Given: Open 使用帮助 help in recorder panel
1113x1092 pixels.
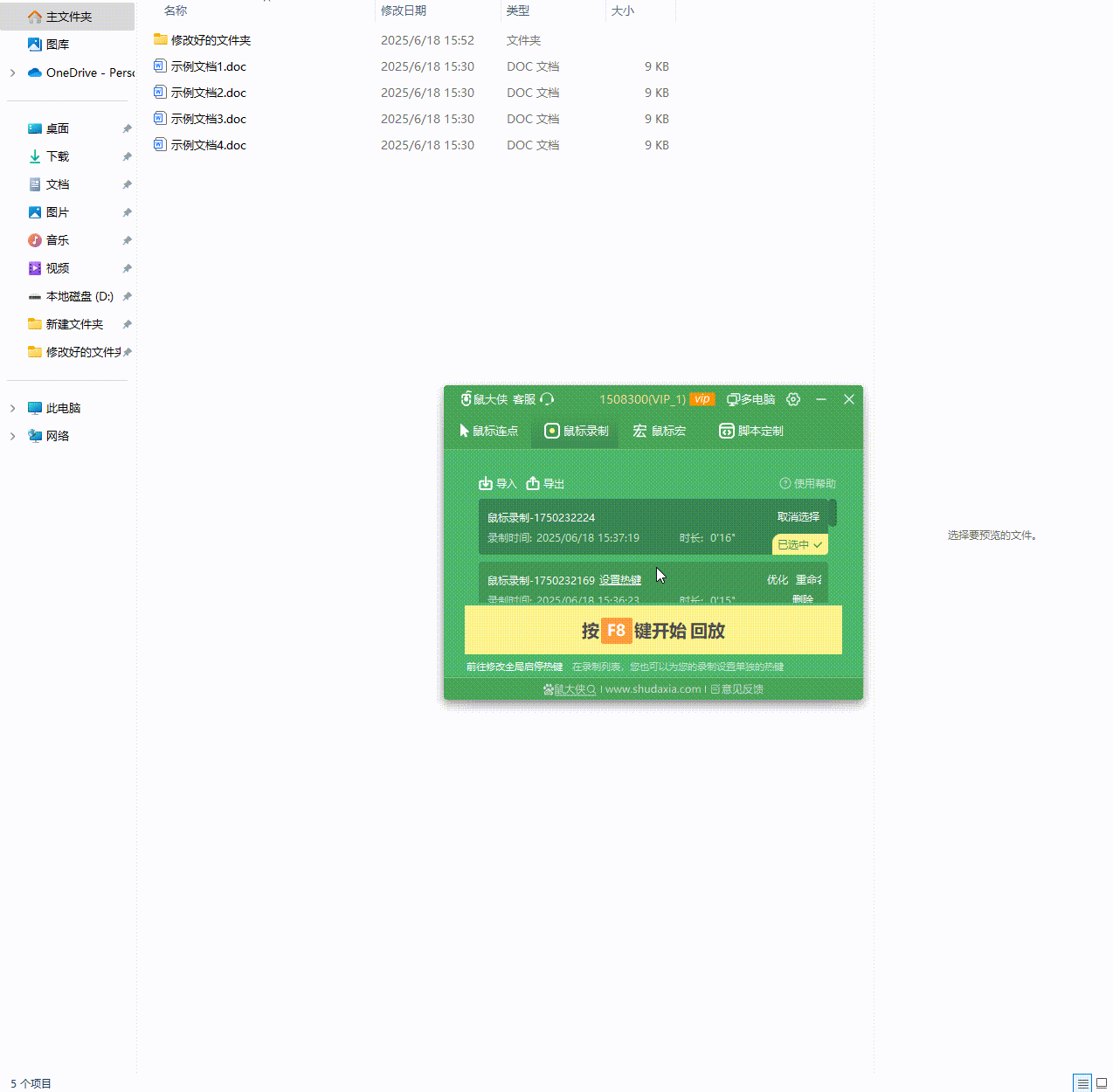Looking at the screenshot, I should point(807,483).
